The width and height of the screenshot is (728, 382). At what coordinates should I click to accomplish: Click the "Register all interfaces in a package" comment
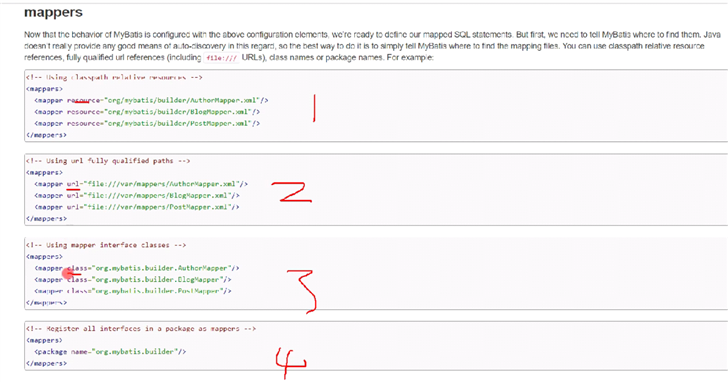tap(141, 328)
